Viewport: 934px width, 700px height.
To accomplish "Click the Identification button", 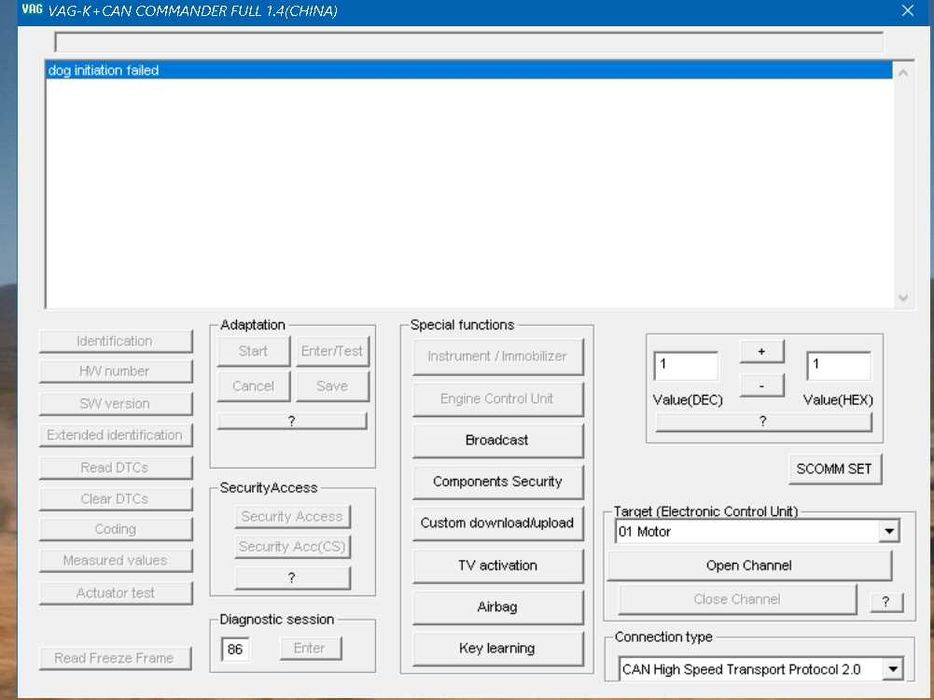I will [x=116, y=341].
